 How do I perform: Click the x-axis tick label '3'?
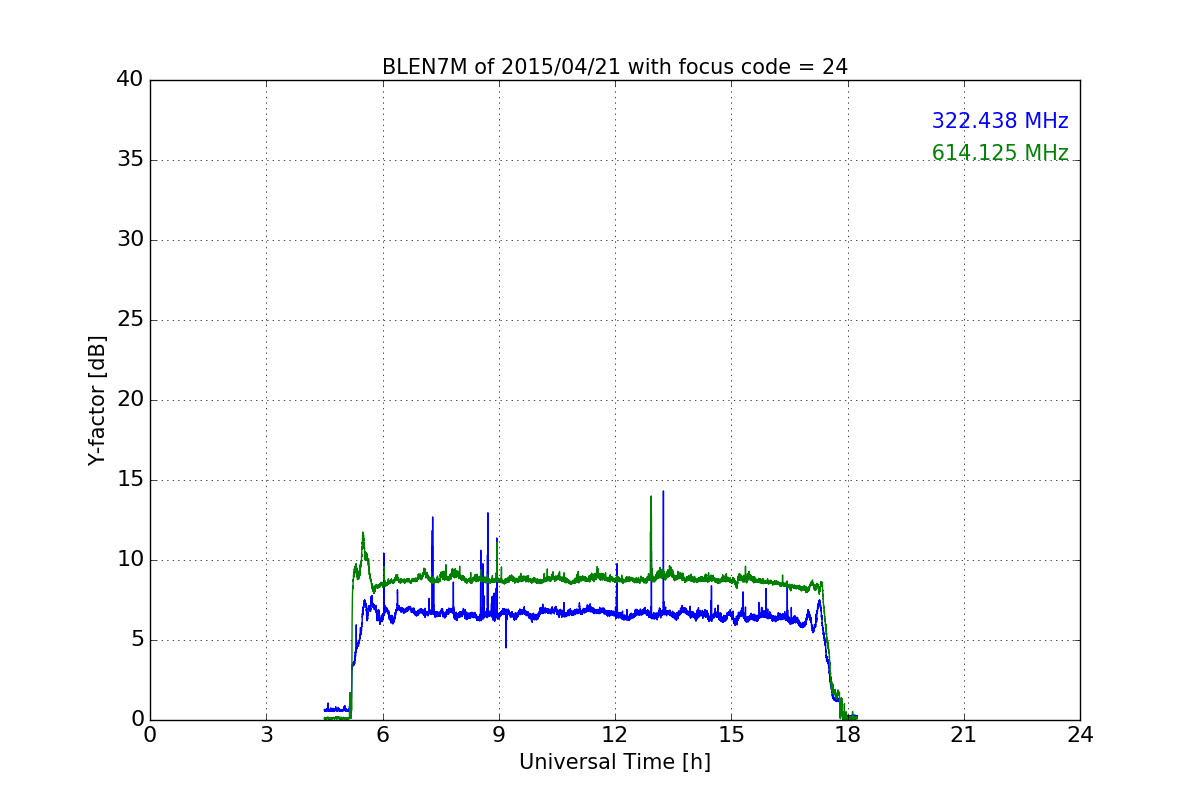[x=266, y=735]
